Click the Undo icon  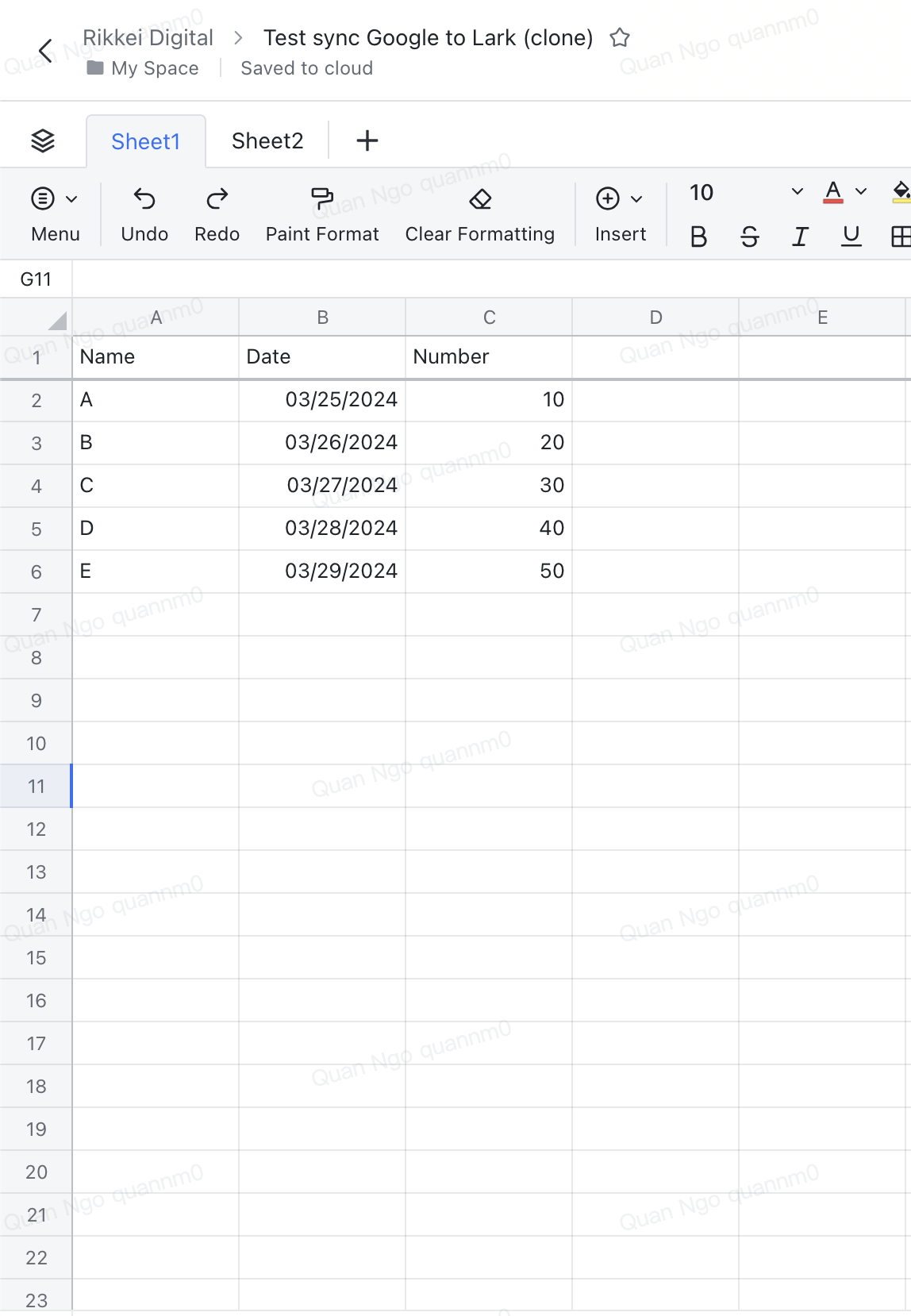(x=144, y=198)
